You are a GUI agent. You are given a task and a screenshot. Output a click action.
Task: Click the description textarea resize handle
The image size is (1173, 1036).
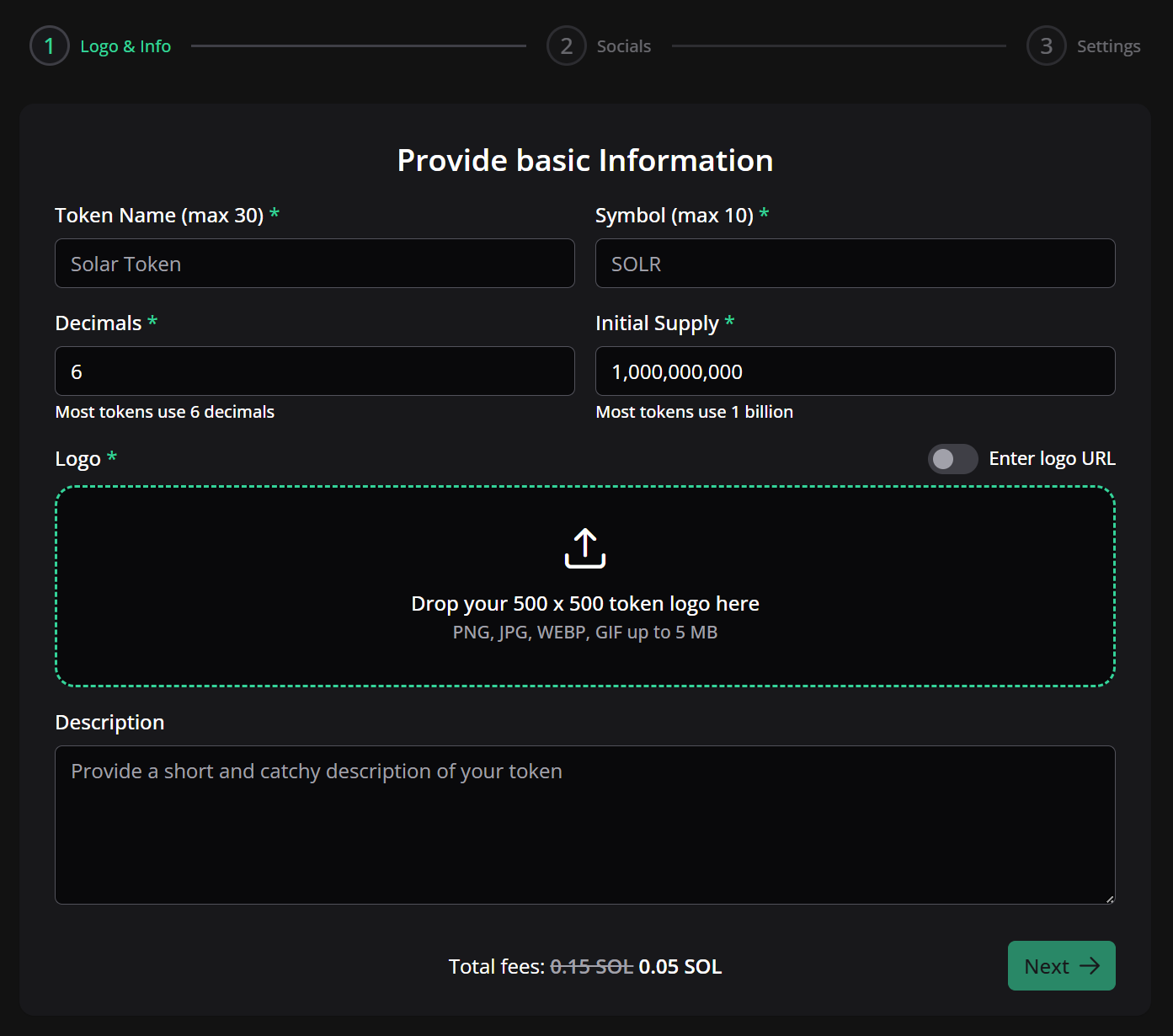coord(1110,899)
